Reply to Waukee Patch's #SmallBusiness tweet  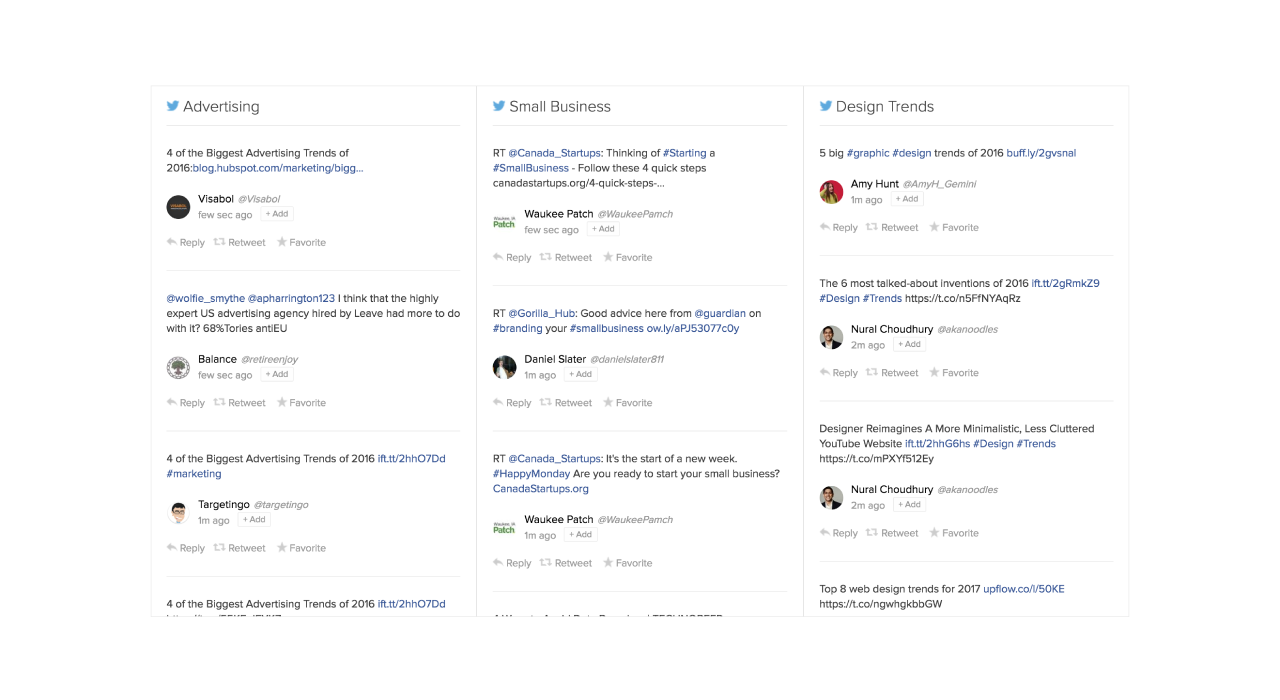point(512,257)
